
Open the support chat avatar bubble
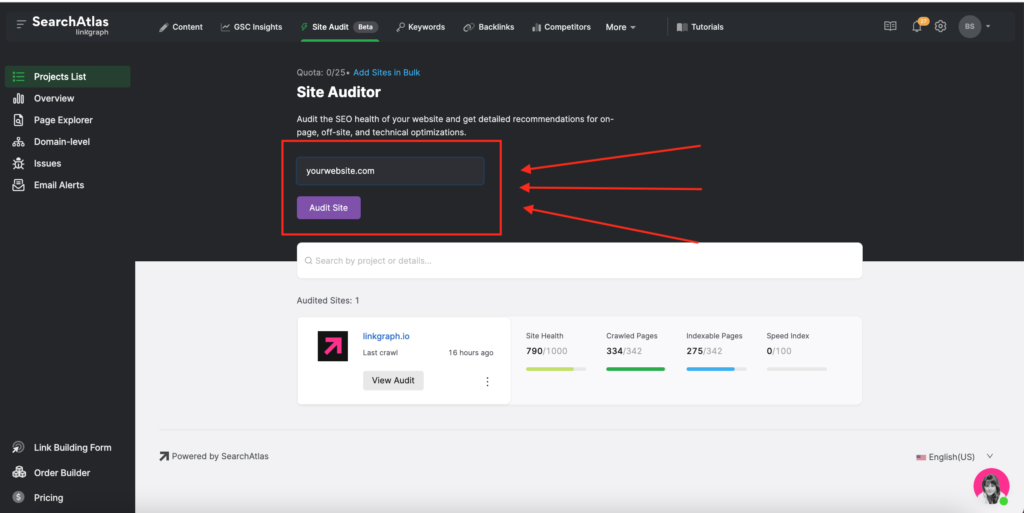pyautogui.click(x=991, y=486)
